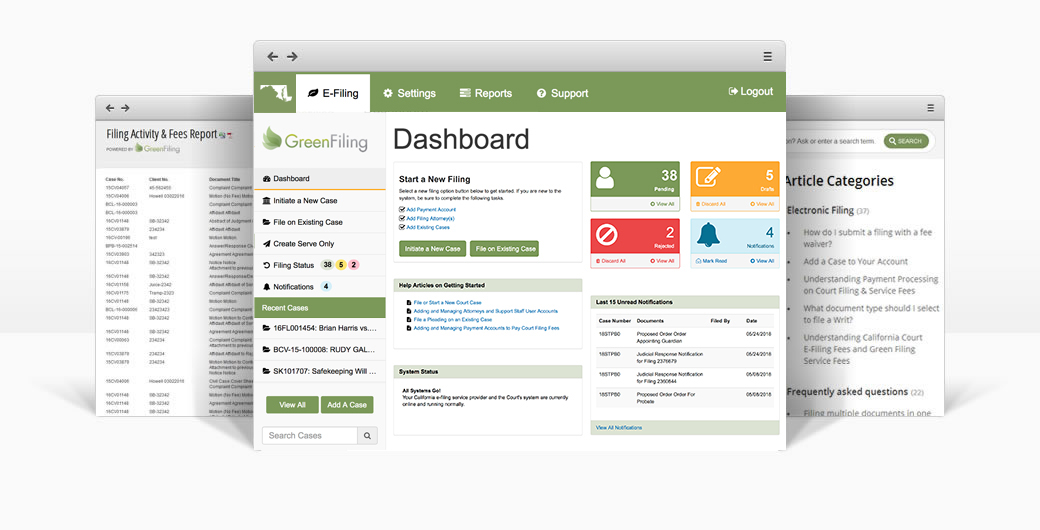Screen dimensions: 1040x530
Task: Open the browser hamburger menu
Action: tap(767, 57)
